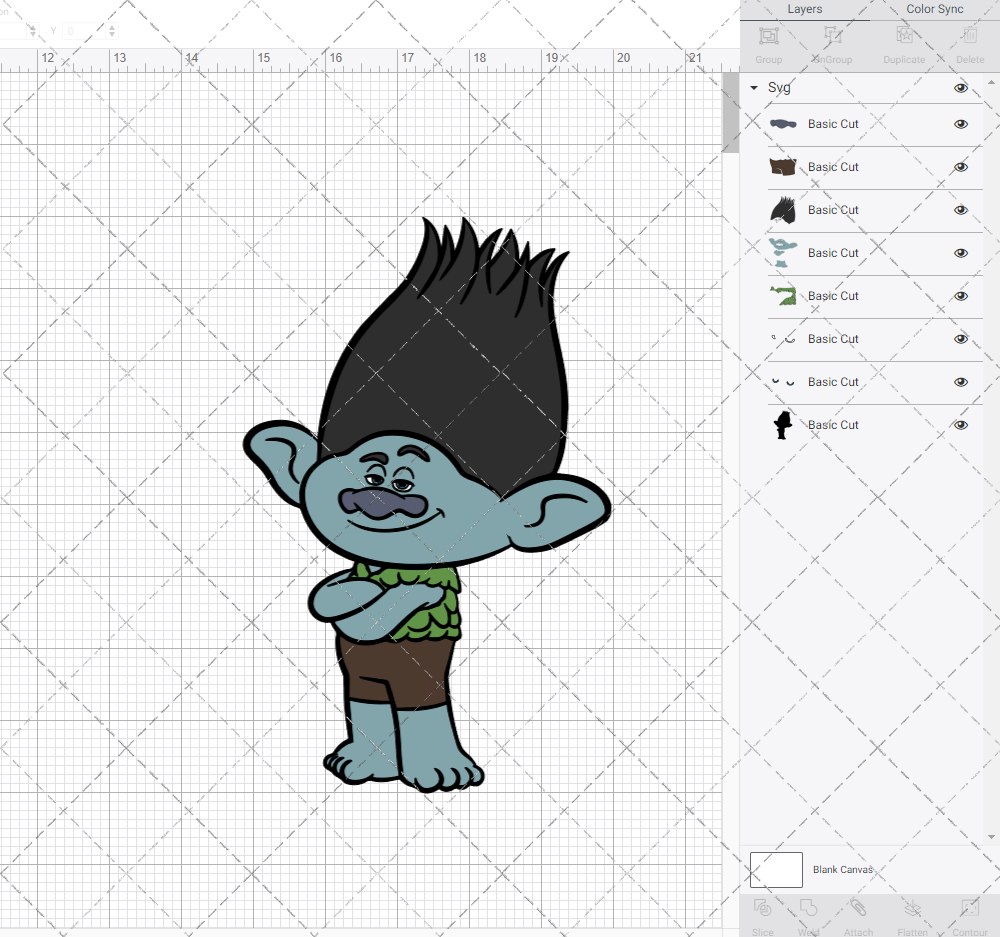Switch to the Color Sync tab
Screen dimensions: 1000x937
point(935,9)
